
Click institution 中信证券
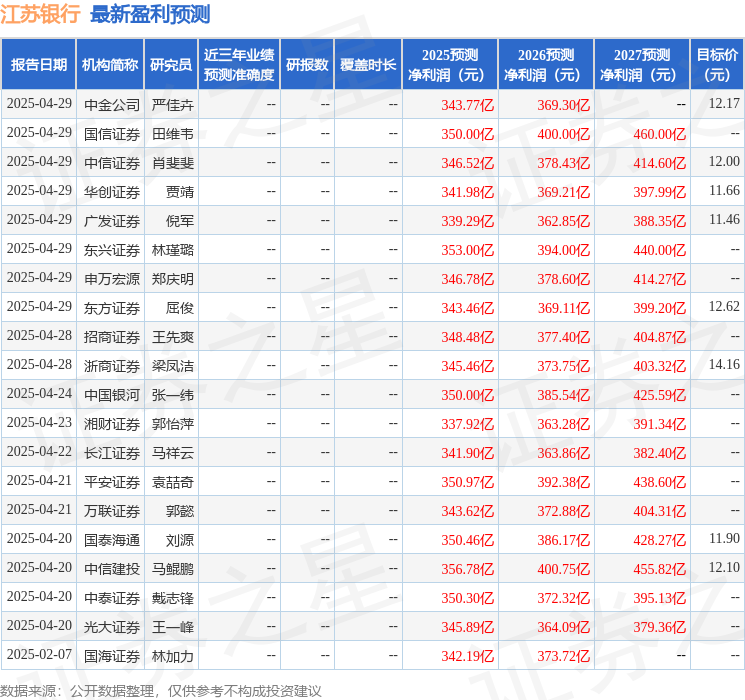pyautogui.click(x=112, y=163)
